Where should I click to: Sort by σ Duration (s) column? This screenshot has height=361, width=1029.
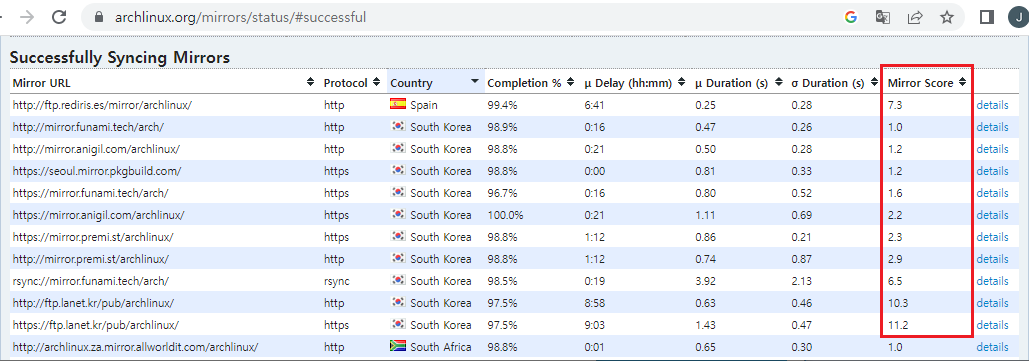point(834,83)
